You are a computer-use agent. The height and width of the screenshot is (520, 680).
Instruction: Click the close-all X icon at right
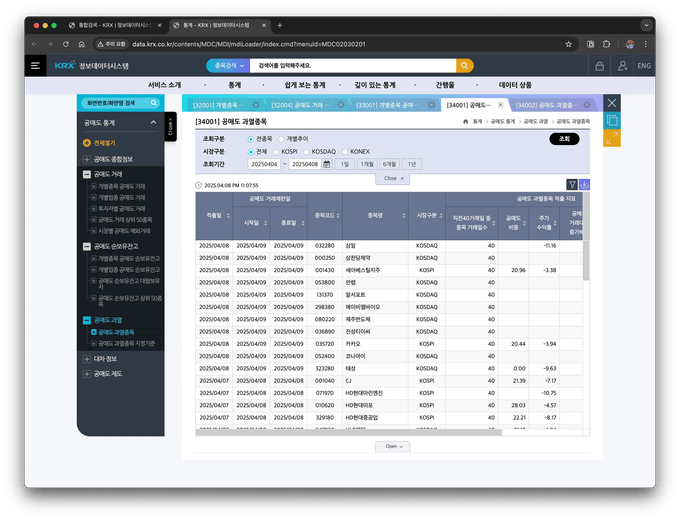[x=611, y=103]
